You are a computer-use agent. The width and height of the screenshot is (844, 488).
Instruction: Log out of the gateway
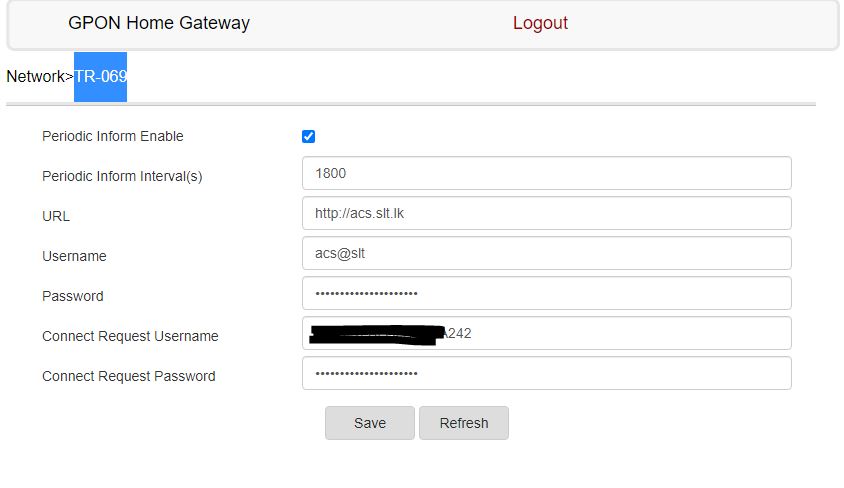coord(540,23)
